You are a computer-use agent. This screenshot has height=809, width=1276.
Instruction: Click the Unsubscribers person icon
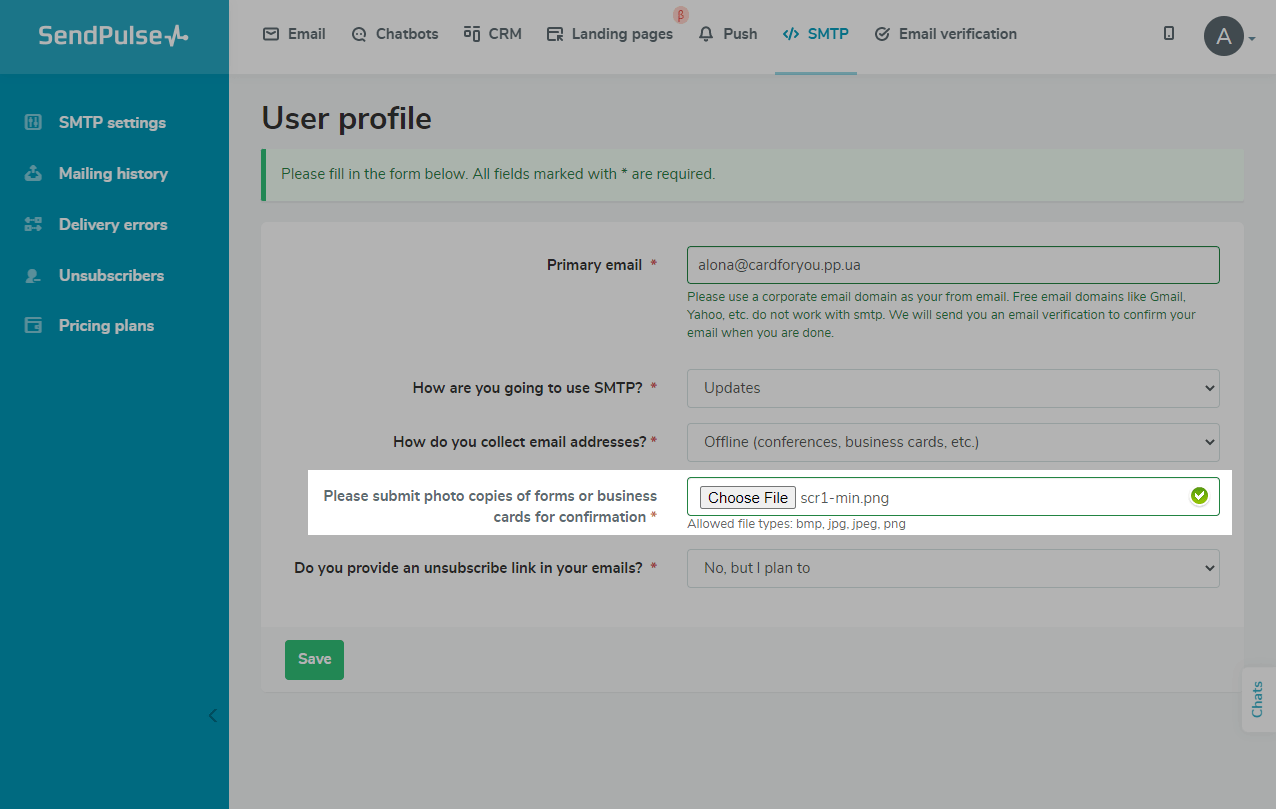(x=33, y=275)
